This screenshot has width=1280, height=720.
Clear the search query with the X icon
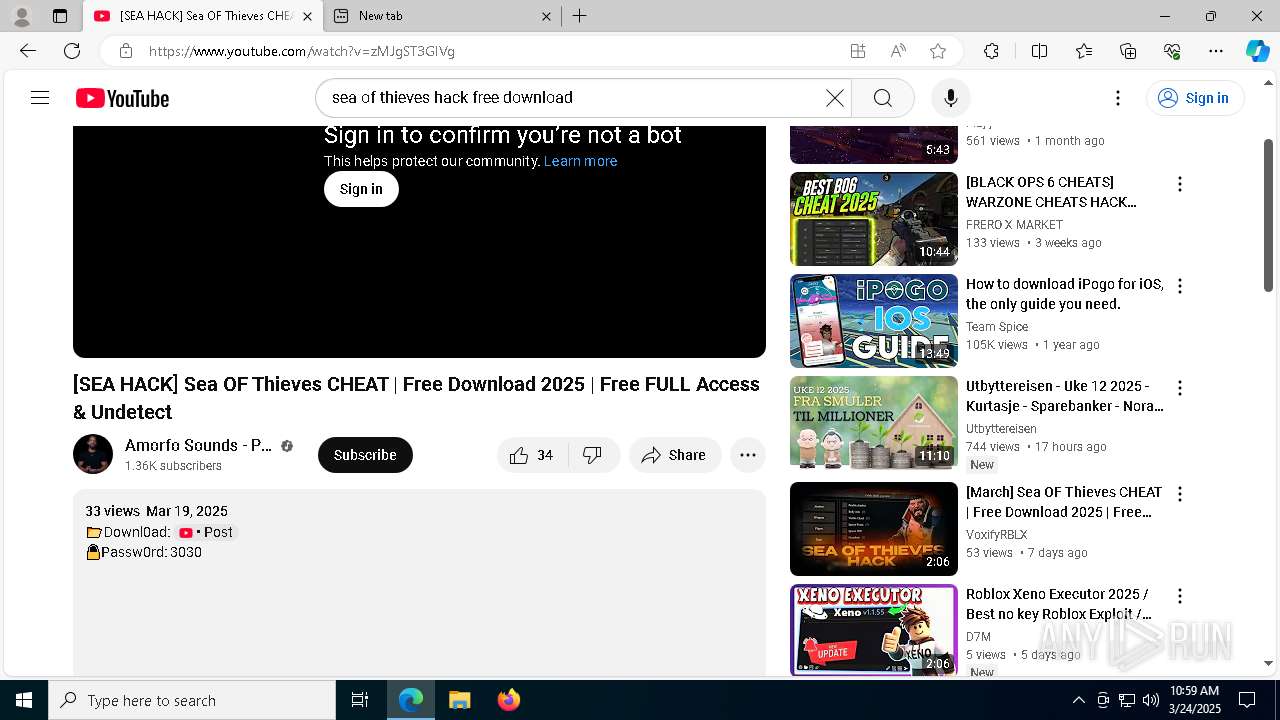coord(834,98)
